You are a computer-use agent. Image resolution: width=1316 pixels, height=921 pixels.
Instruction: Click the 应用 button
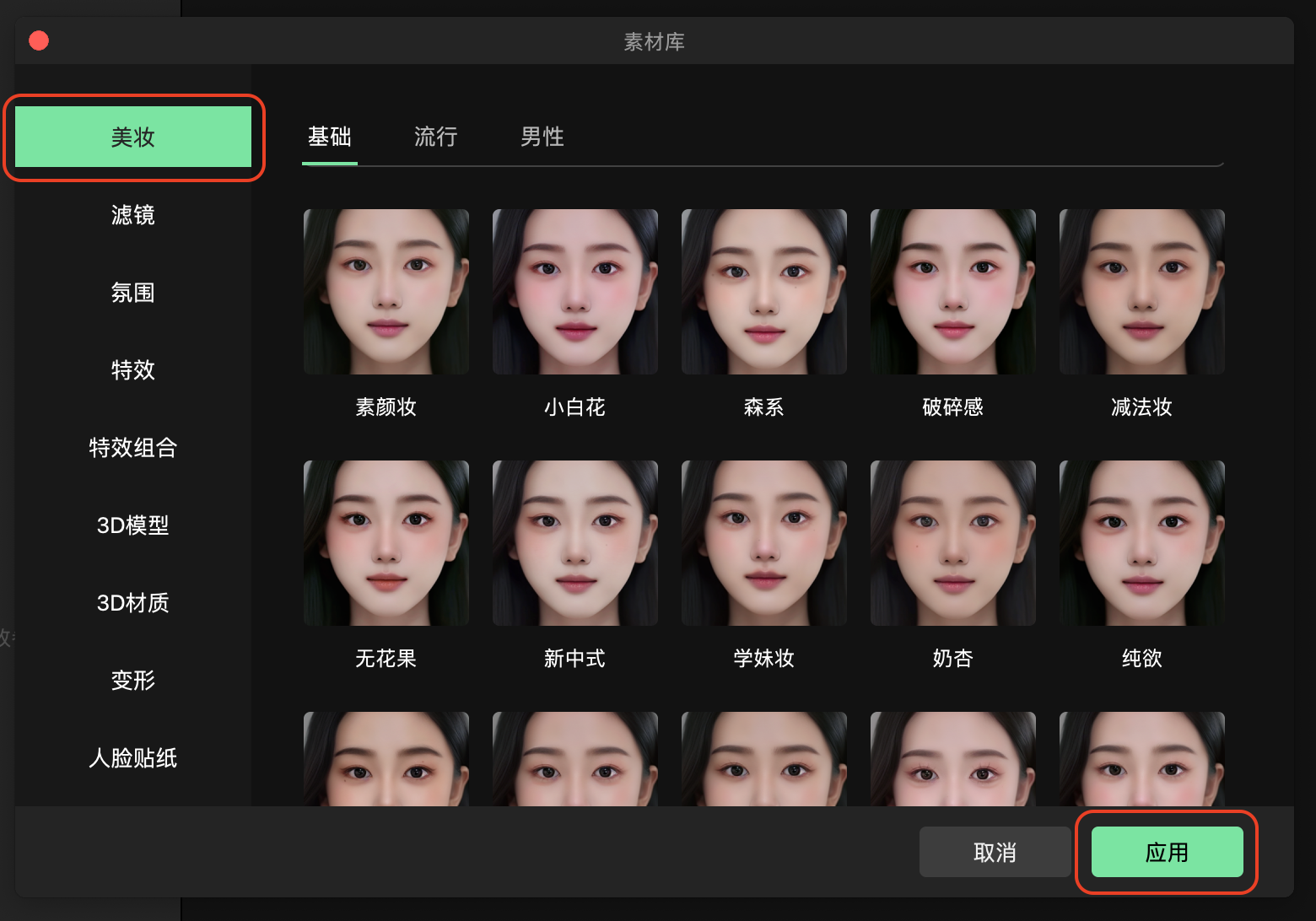click(x=1167, y=852)
